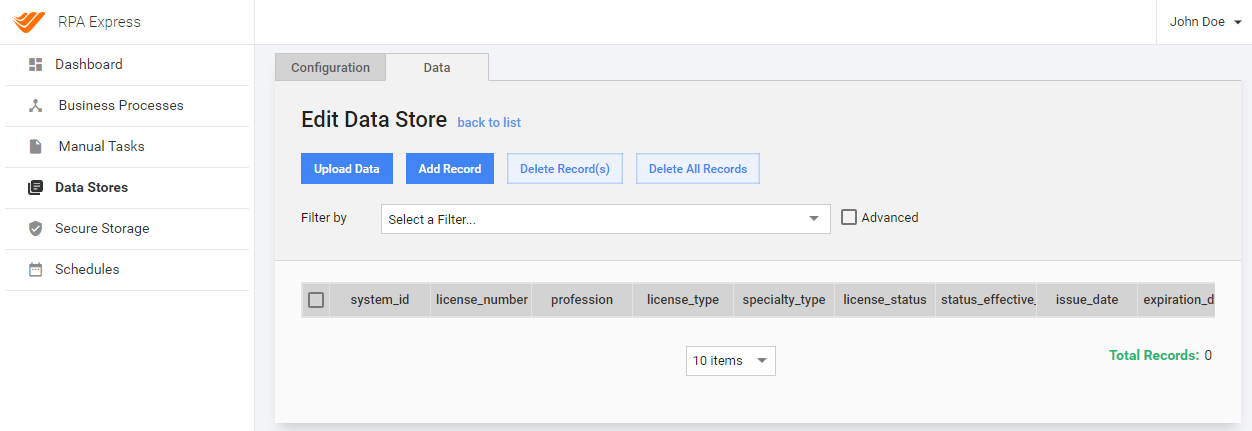Click the status_effective column header
The width and height of the screenshot is (1252, 431).
tap(986, 299)
